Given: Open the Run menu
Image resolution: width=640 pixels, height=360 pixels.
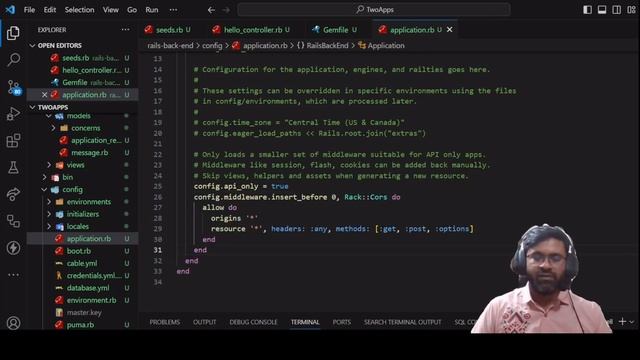Looking at the screenshot, I should pos(152,10).
